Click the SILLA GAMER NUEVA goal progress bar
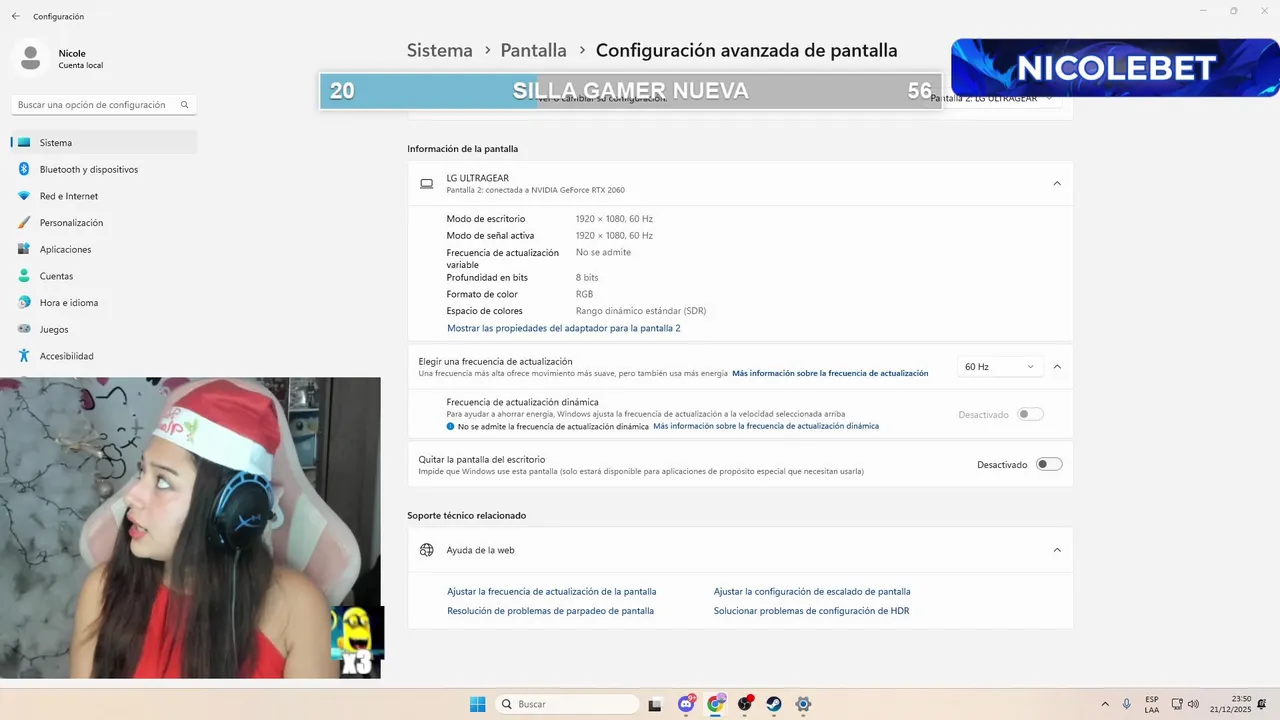The width and height of the screenshot is (1280, 720). pos(630,91)
